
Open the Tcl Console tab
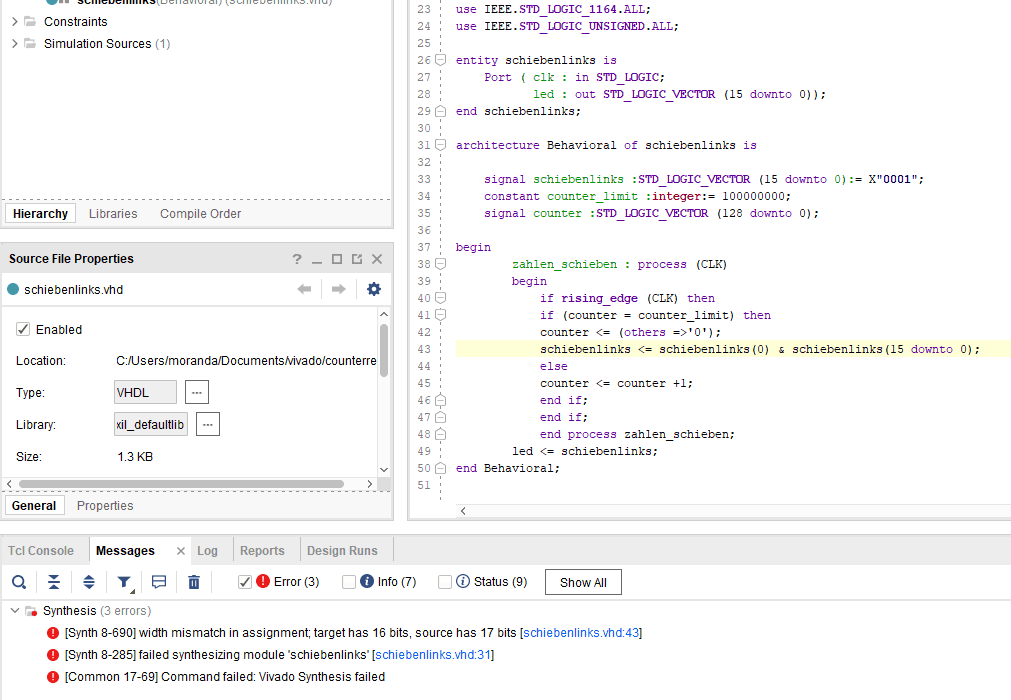click(x=41, y=551)
